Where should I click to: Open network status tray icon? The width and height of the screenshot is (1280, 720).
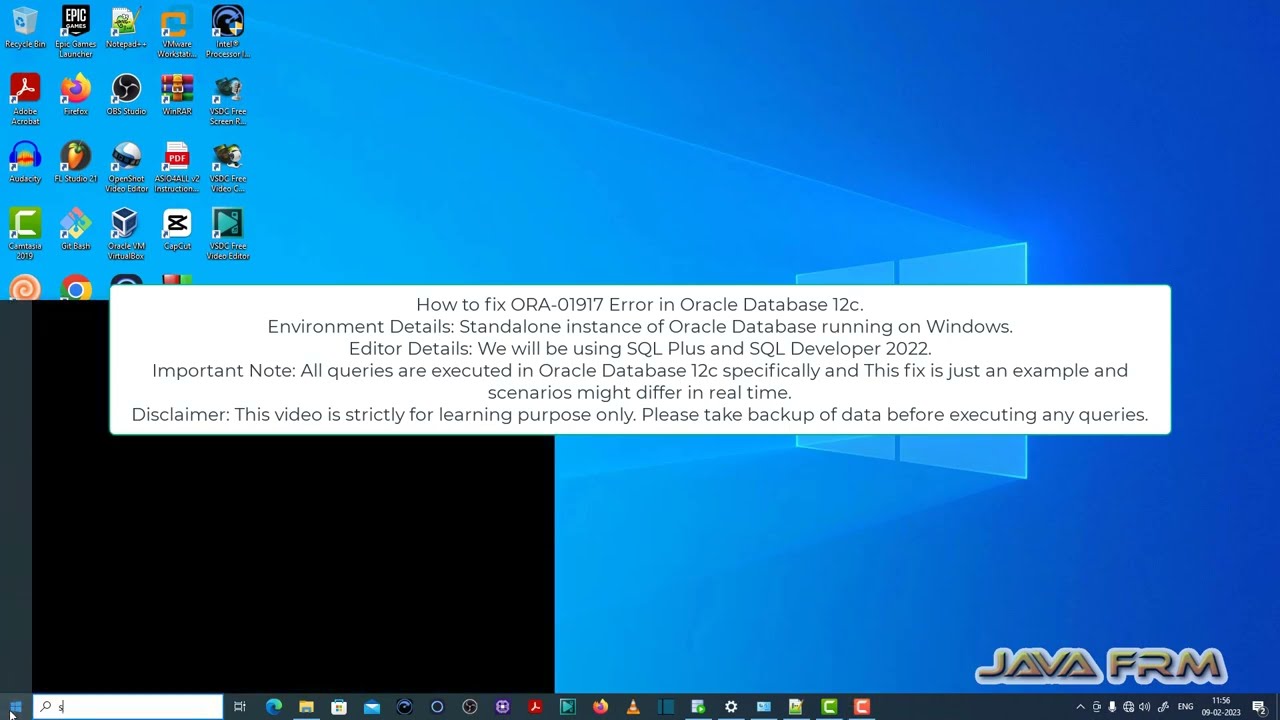[1128, 707]
